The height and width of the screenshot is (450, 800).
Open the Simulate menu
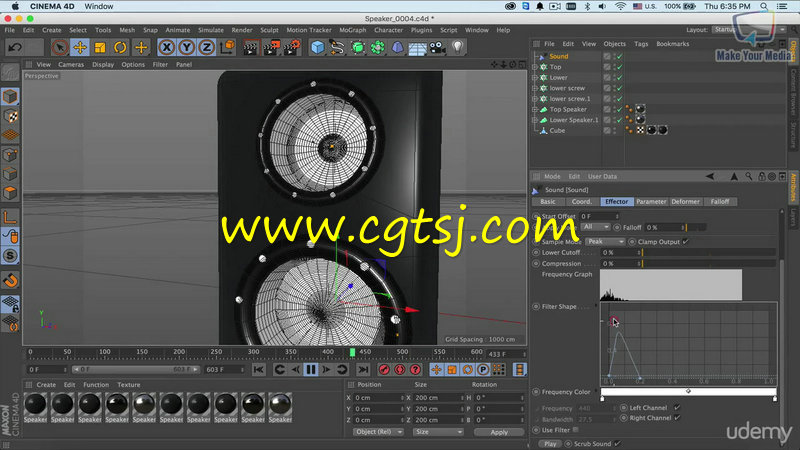click(211, 30)
